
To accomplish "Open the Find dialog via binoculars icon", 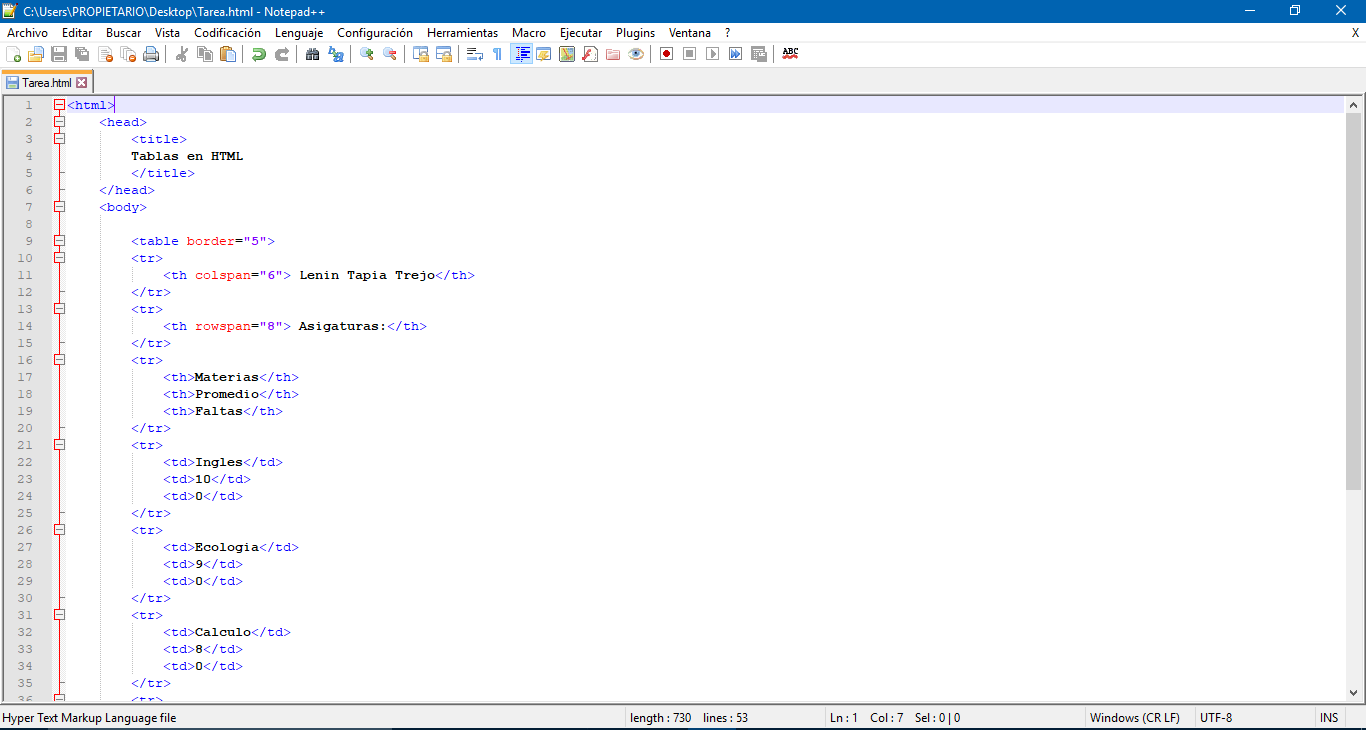I will click(313, 53).
